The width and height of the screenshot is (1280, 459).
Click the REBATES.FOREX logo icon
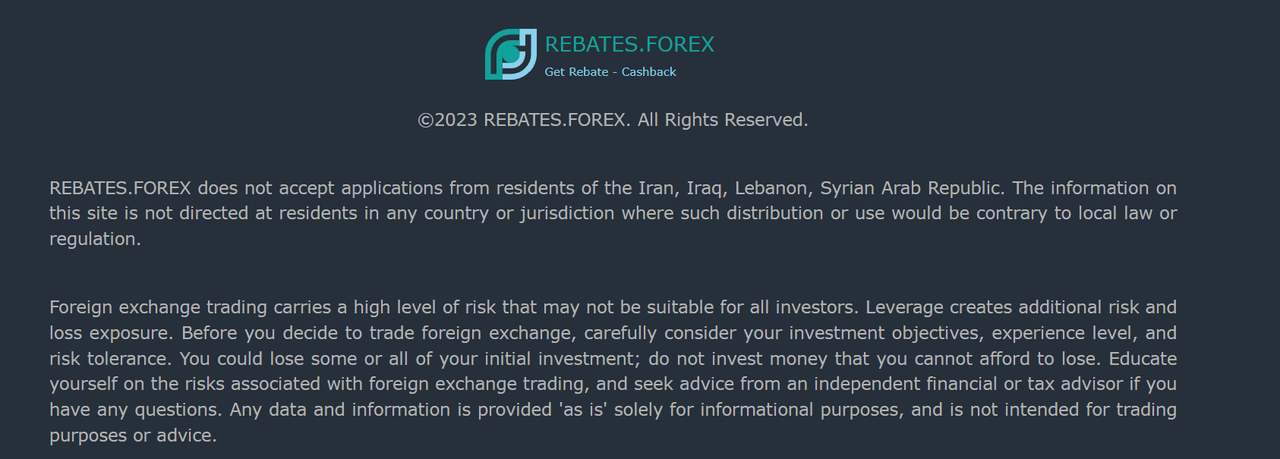tap(510, 54)
